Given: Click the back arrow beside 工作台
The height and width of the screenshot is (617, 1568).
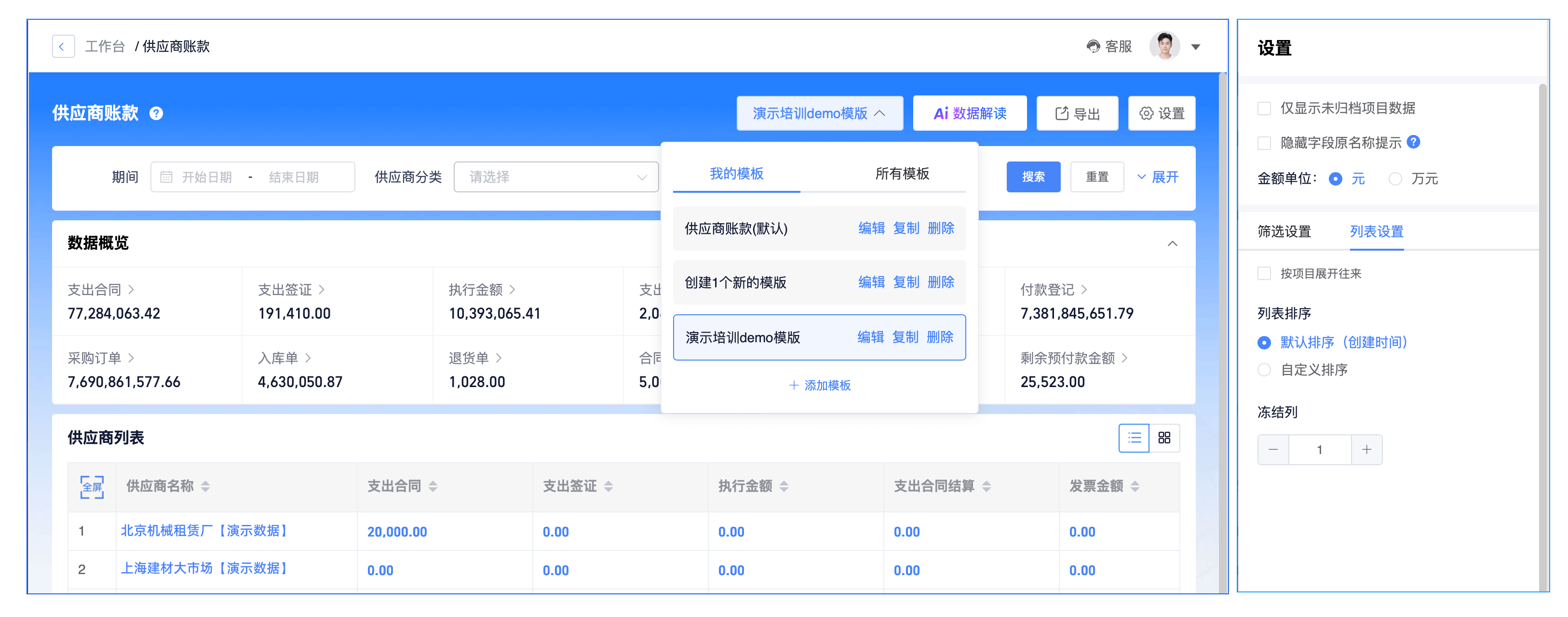Looking at the screenshot, I should click(x=63, y=46).
